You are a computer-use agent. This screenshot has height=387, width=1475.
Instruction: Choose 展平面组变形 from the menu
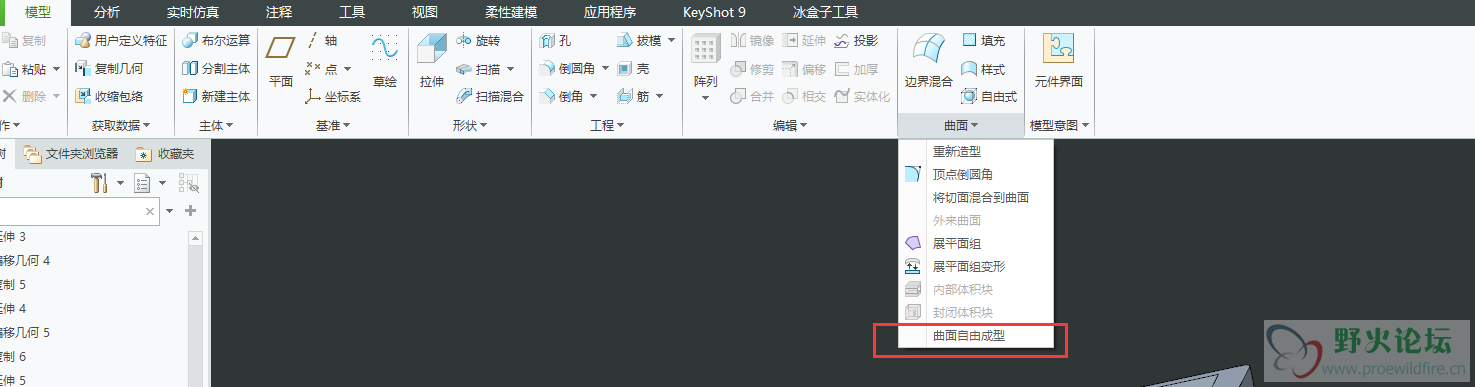point(969,267)
